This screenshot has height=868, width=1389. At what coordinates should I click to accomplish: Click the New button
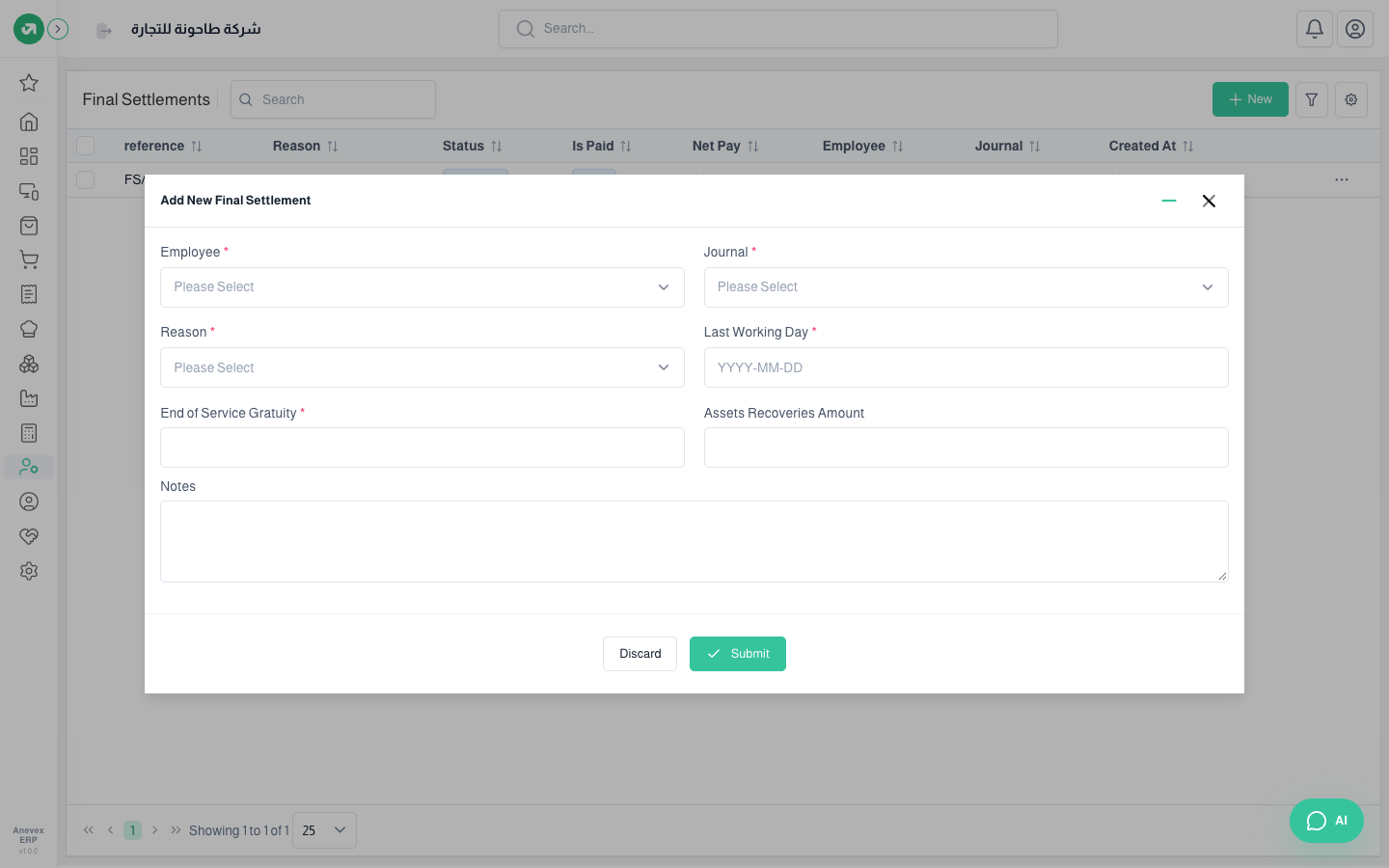1250,99
